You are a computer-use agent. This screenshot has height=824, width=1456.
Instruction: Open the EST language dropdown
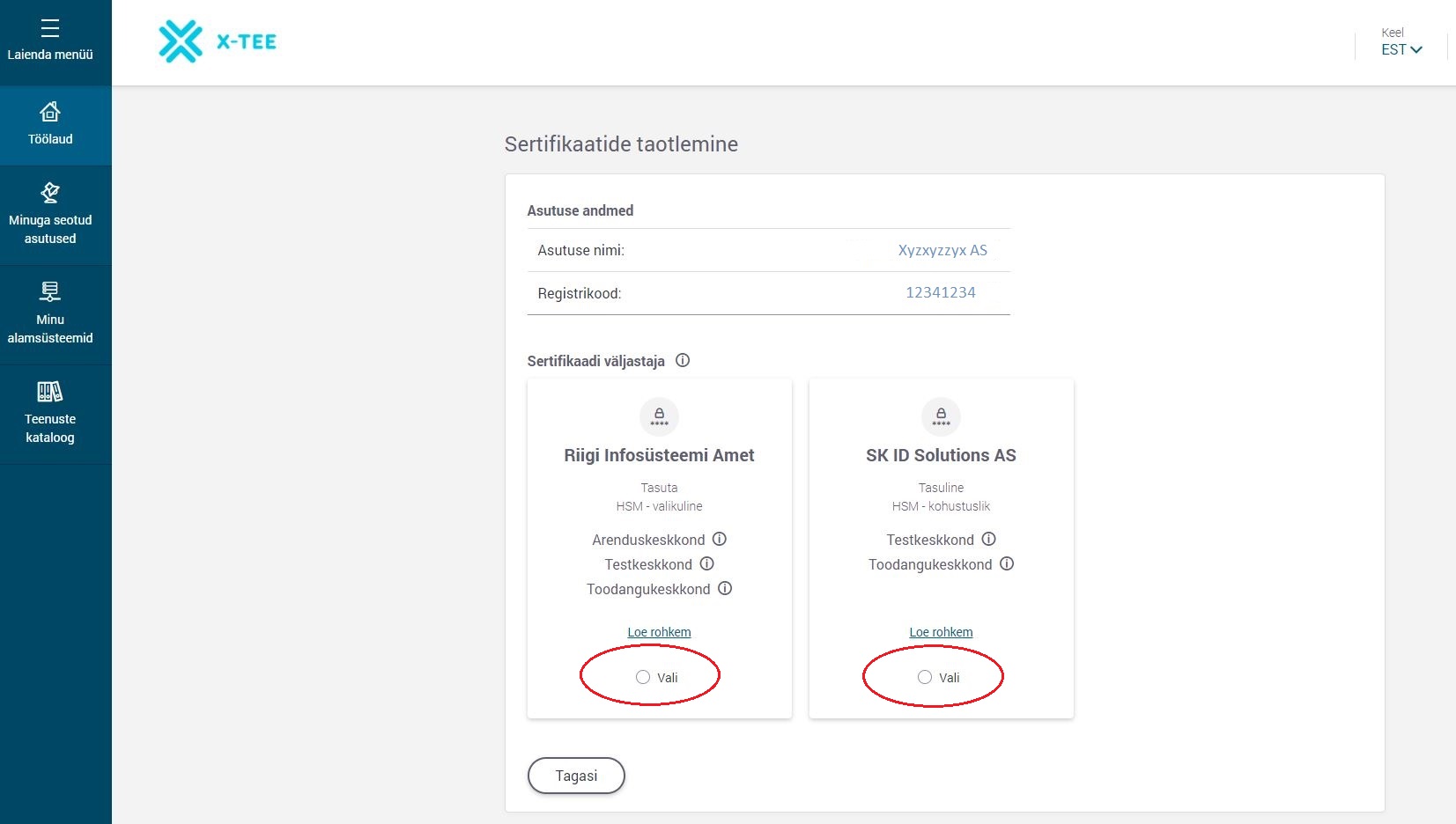point(1401,49)
